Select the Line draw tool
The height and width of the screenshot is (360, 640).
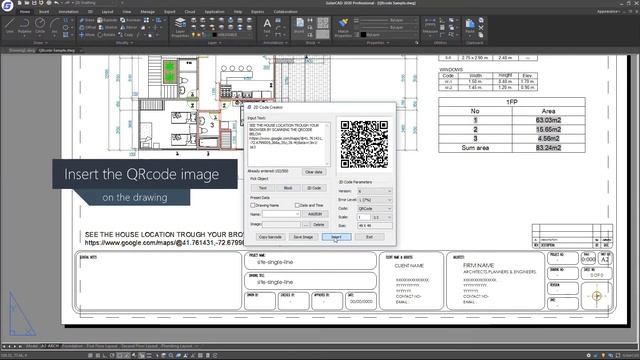[10, 25]
